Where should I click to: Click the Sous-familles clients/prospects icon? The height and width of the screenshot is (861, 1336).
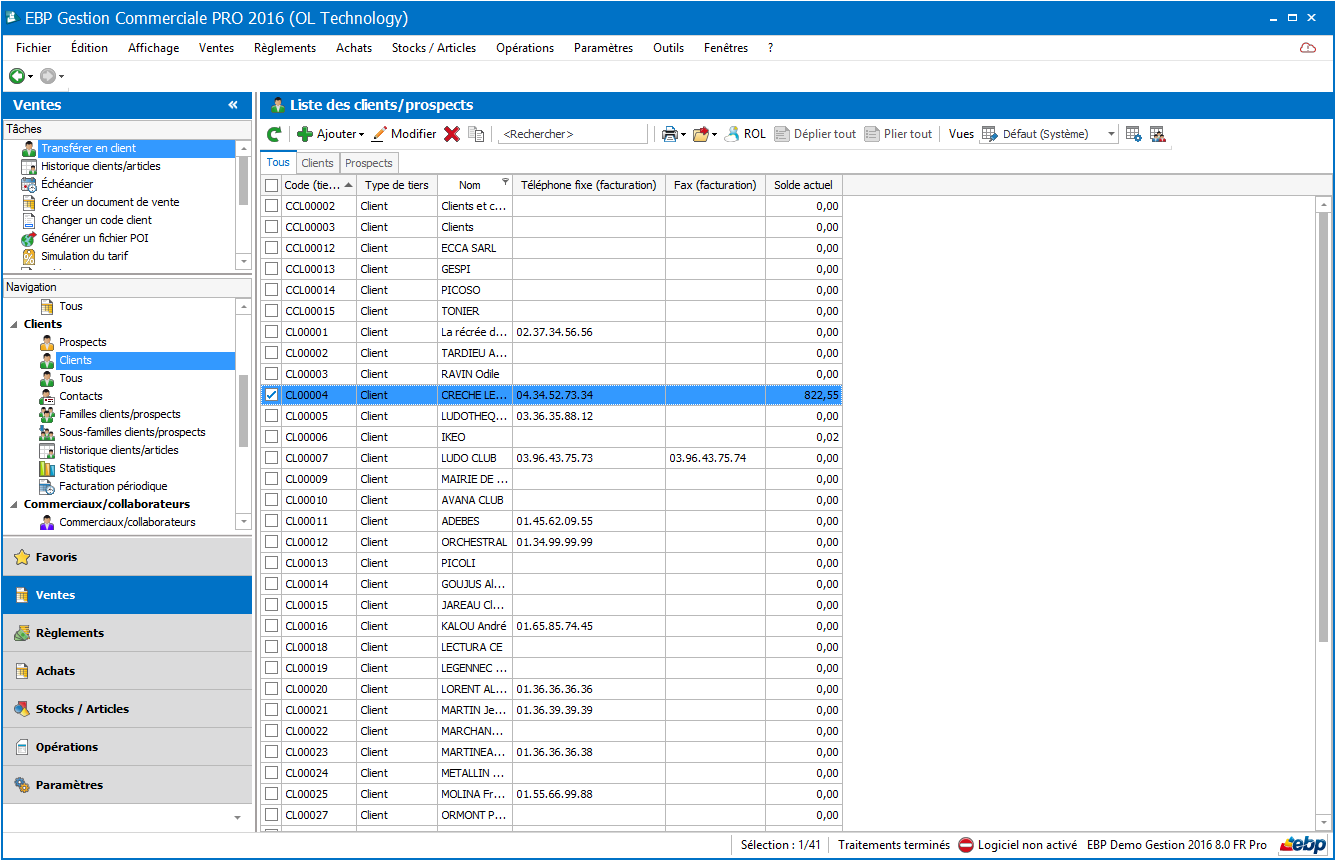47,432
